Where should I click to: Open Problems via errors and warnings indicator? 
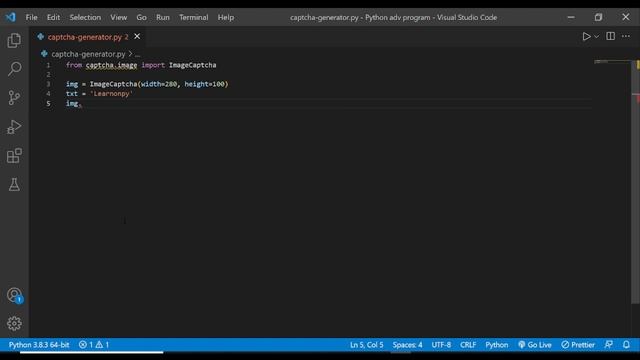coord(94,345)
